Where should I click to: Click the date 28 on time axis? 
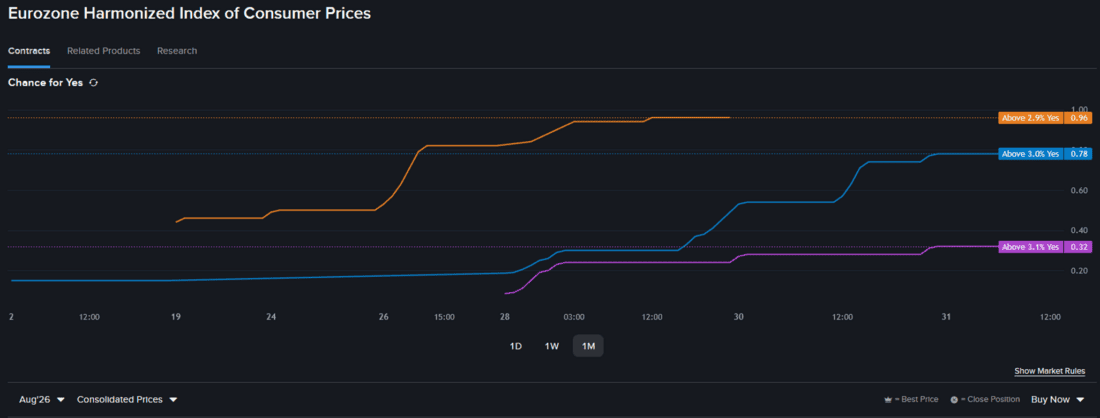[504, 317]
